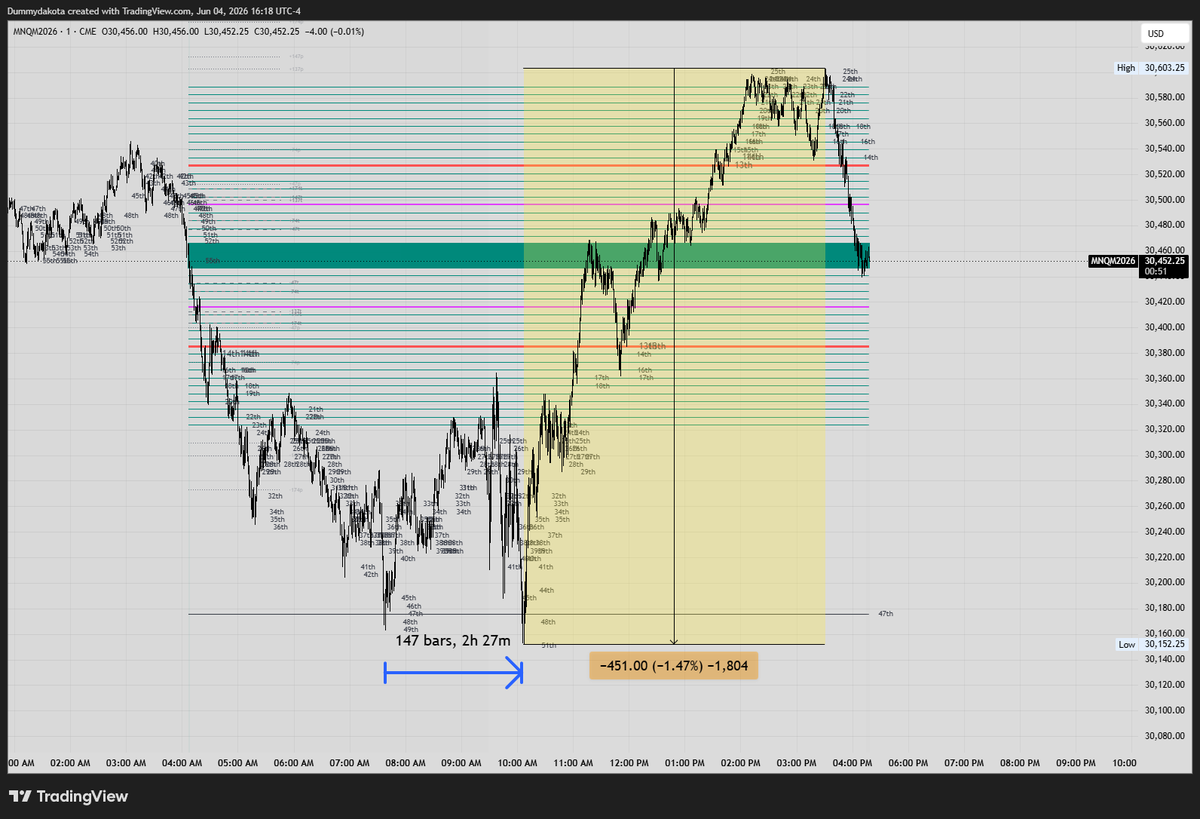Click the 02:00 AM time axis label
Screen dimensions: 1200x819
pyautogui.click(x=69, y=763)
